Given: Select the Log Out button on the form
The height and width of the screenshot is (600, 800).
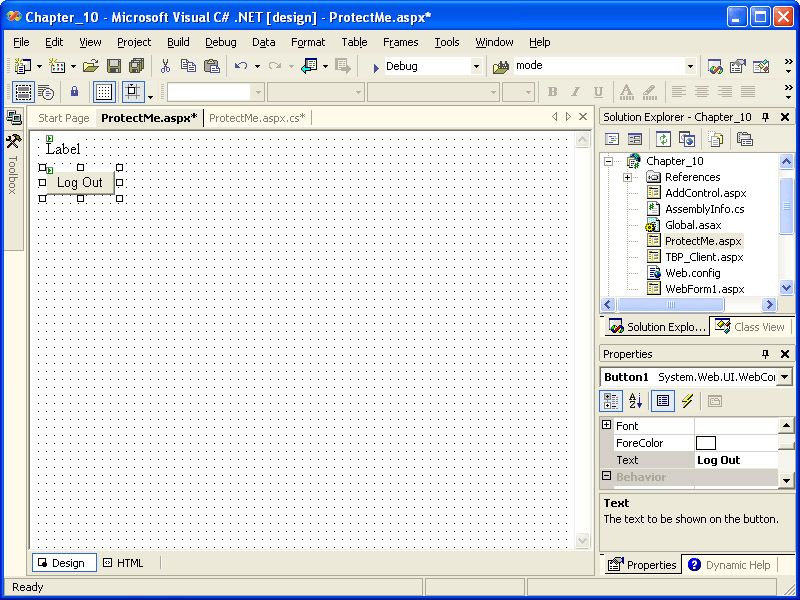Looking at the screenshot, I should click(x=80, y=183).
